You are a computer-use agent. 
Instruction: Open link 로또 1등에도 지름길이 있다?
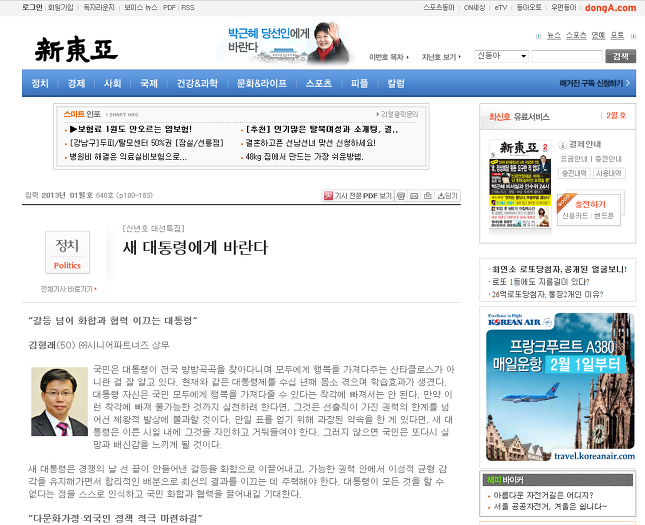point(541,282)
